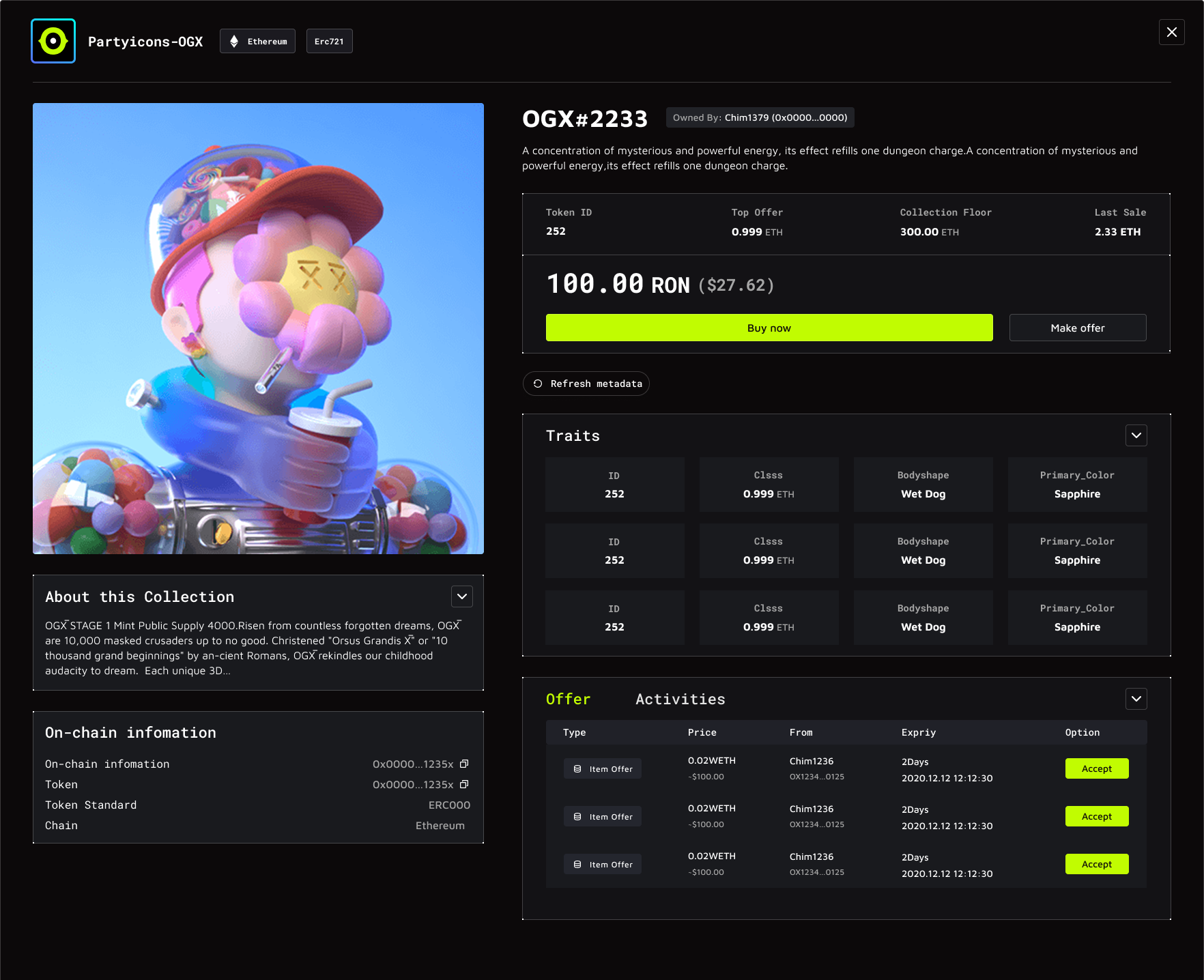1204x980 pixels.
Task: Click the Erc721 badge
Action: click(329, 41)
